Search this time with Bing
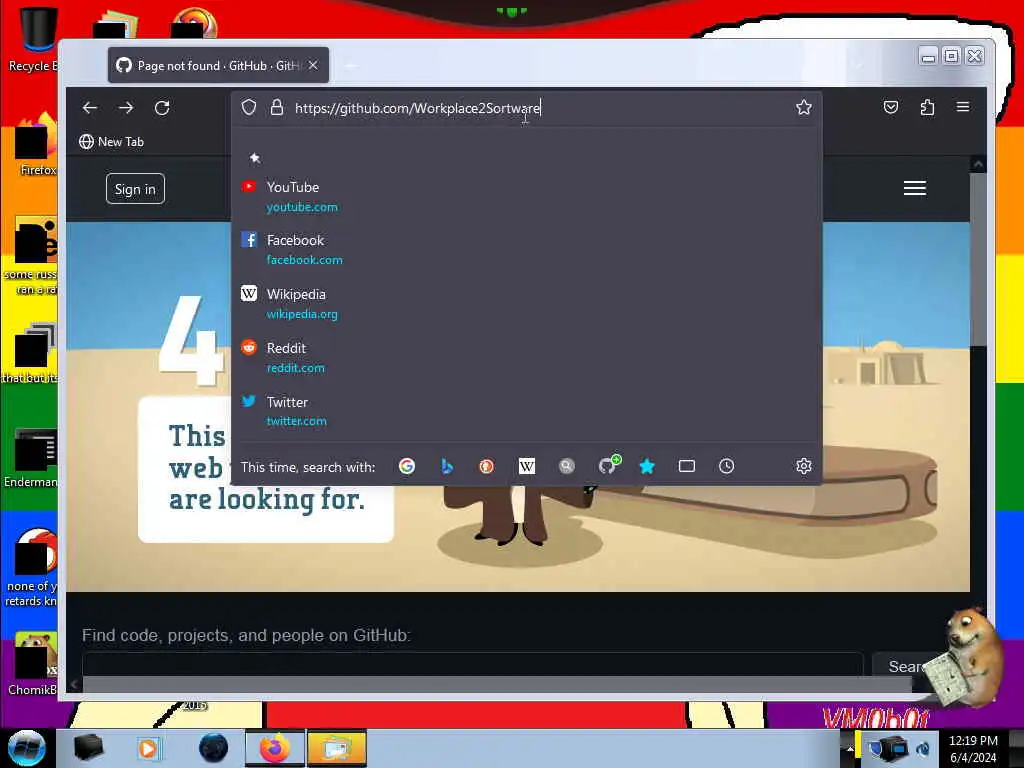Viewport: 1024px width, 768px height. 447,466
